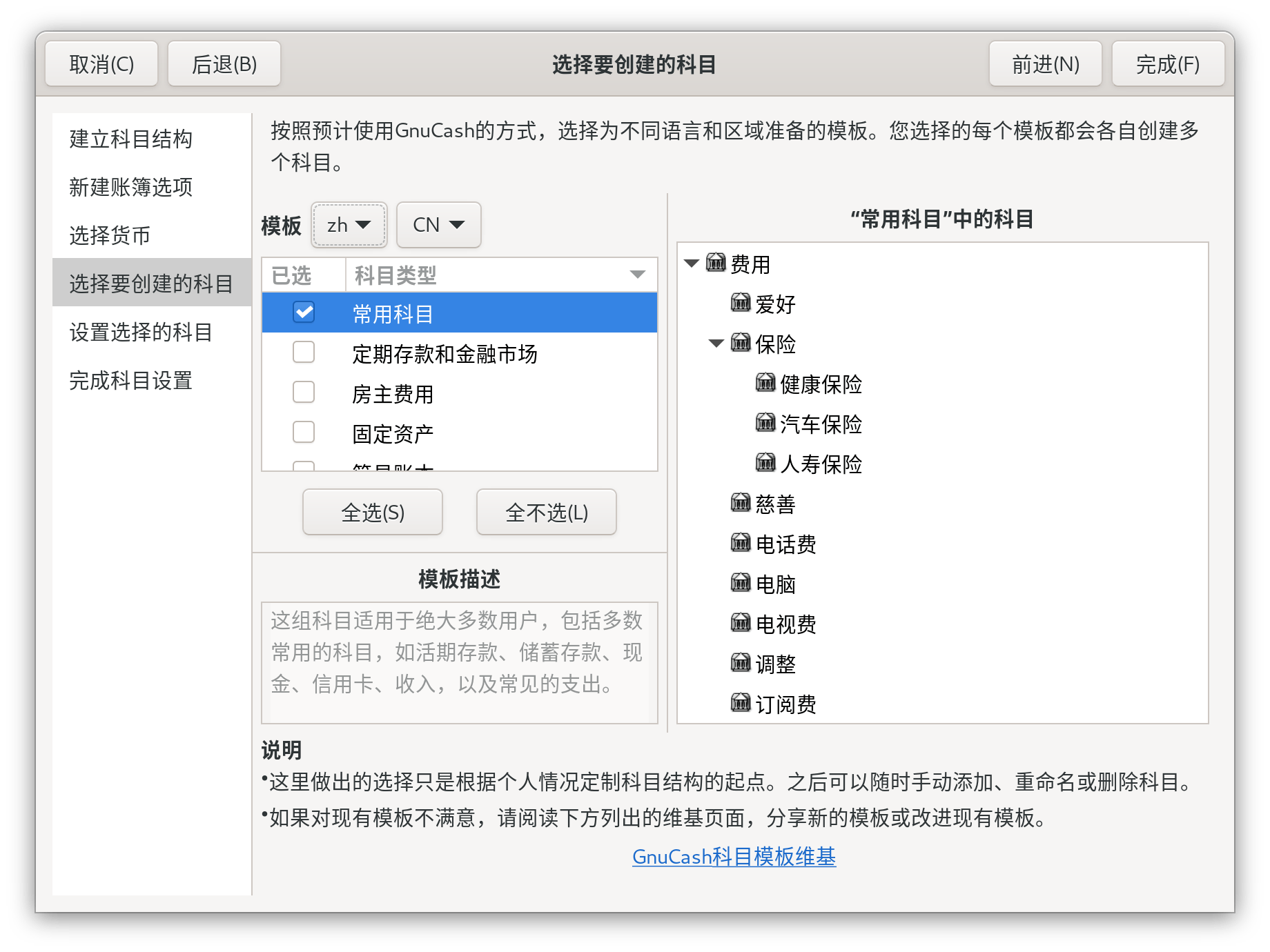
Task: Click the account icon beside 电脑
Action: pos(741,583)
